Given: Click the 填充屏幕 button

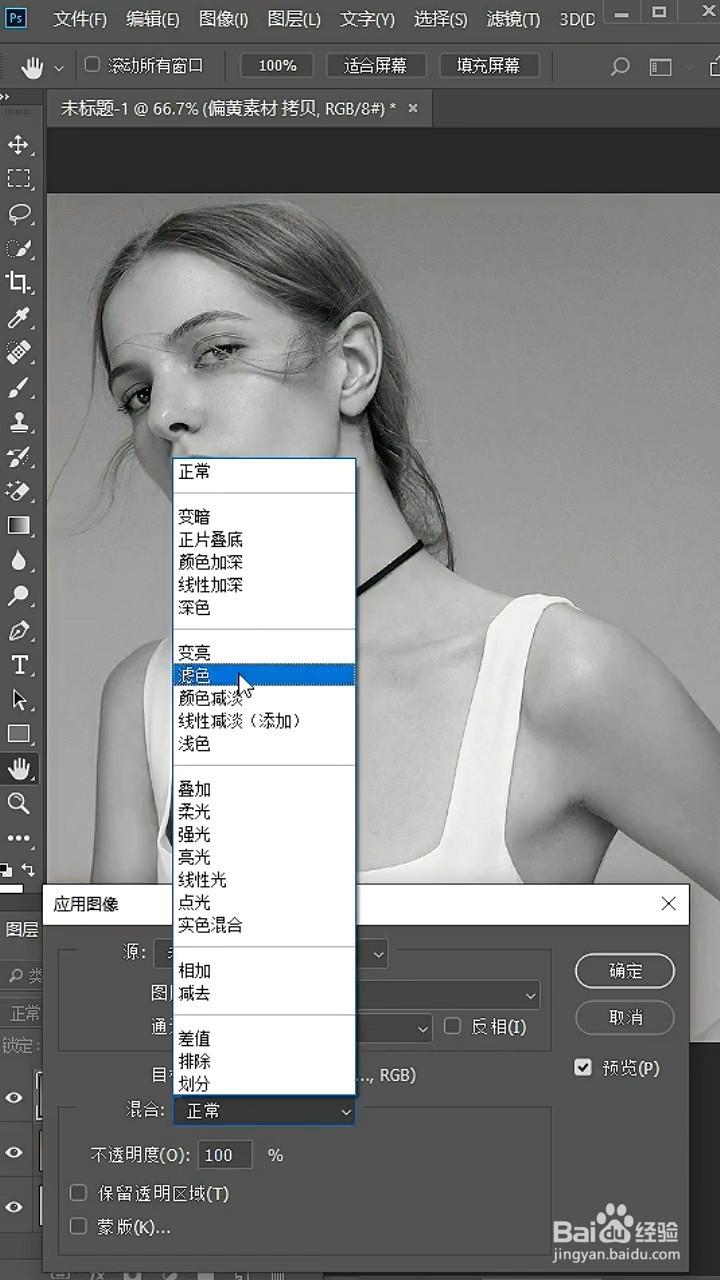Looking at the screenshot, I should [x=489, y=66].
